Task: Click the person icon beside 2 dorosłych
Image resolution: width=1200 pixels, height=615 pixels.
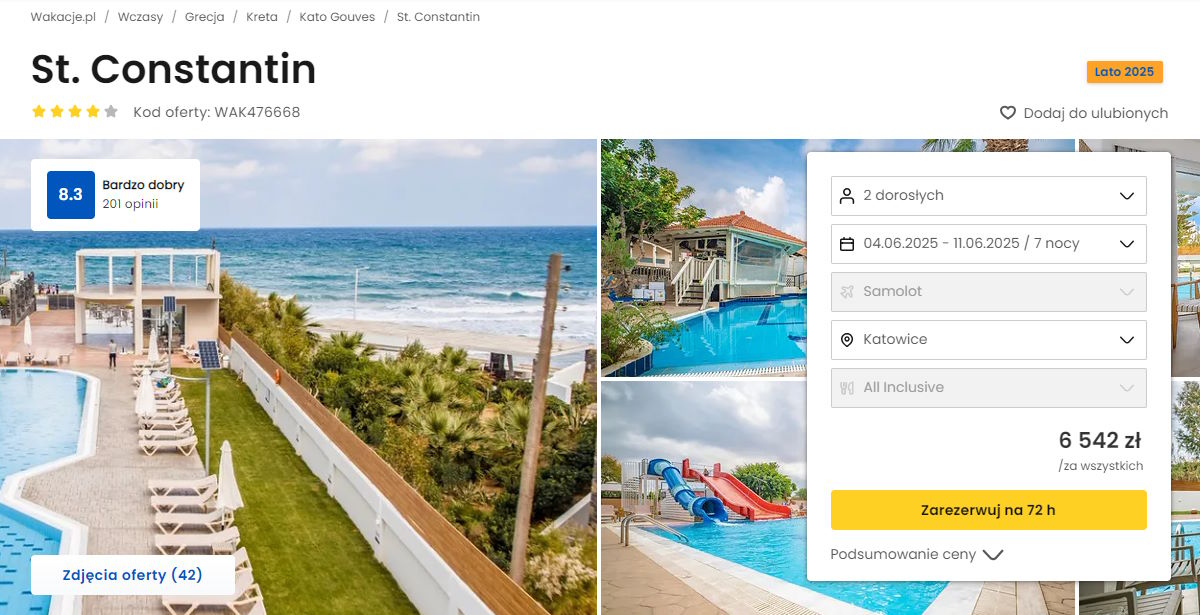Action: click(847, 196)
